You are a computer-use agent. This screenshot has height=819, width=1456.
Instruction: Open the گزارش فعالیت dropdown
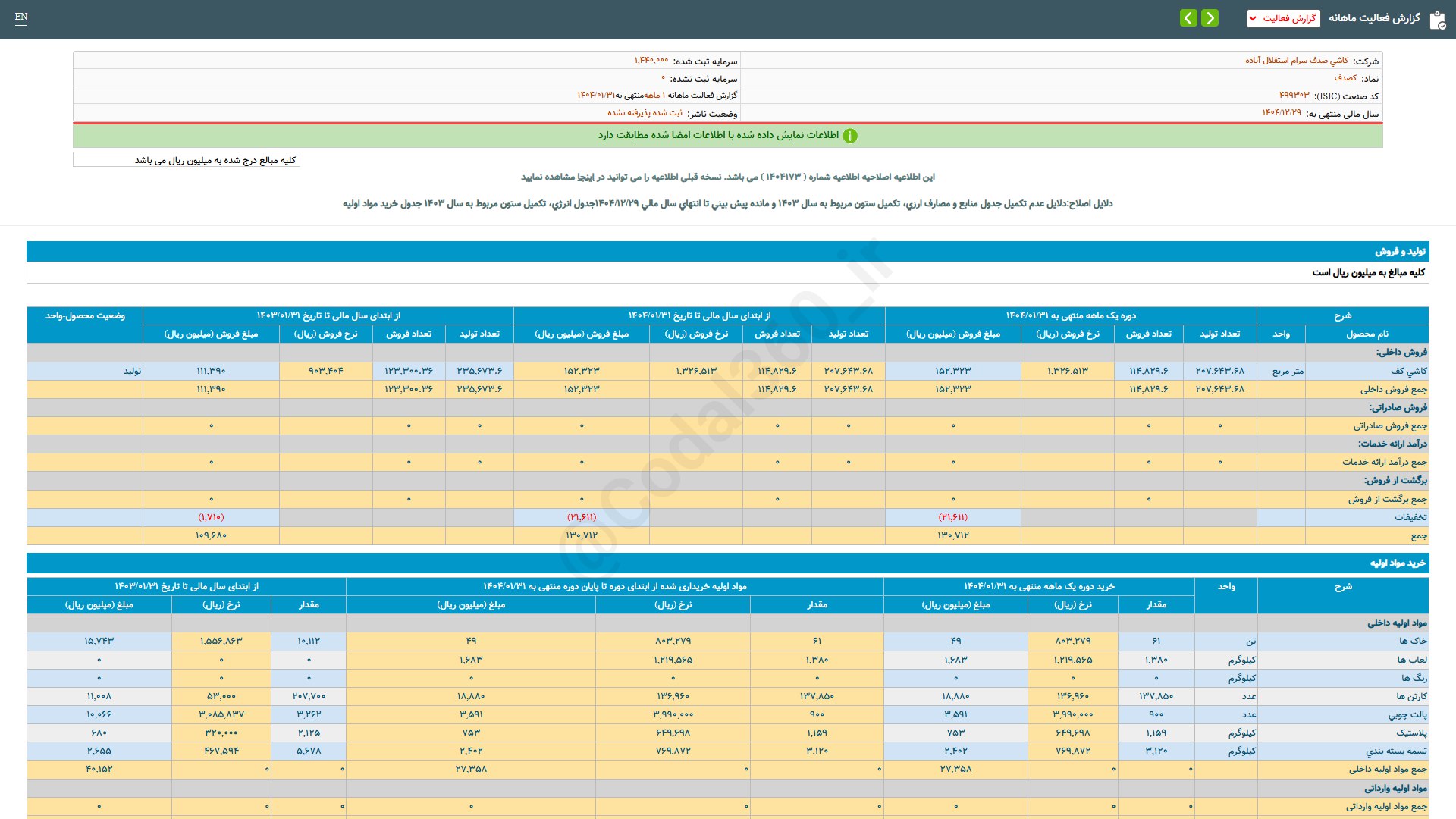coord(1283,18)
